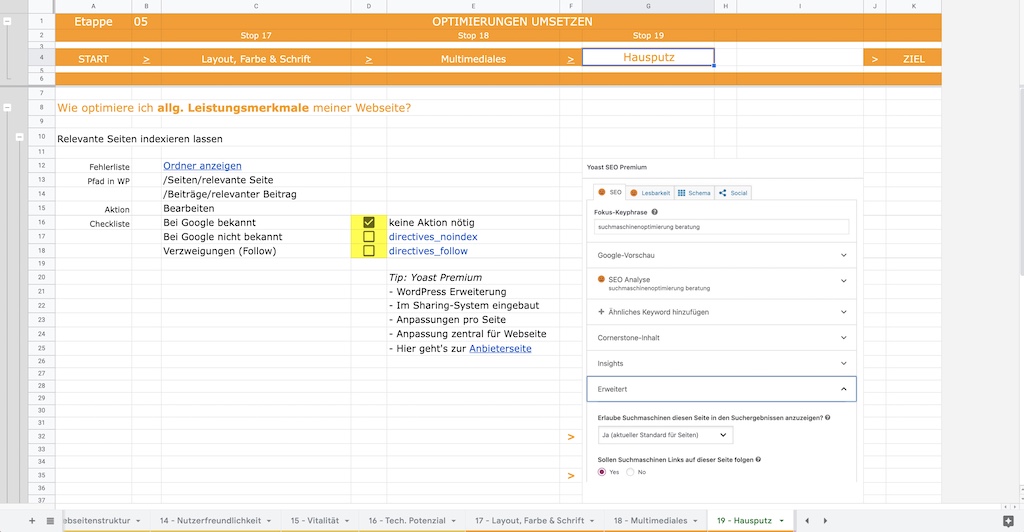Open the Ordner anzeigen link
The width and height of the screenshot is (1024, 532).
pos(202,166)
